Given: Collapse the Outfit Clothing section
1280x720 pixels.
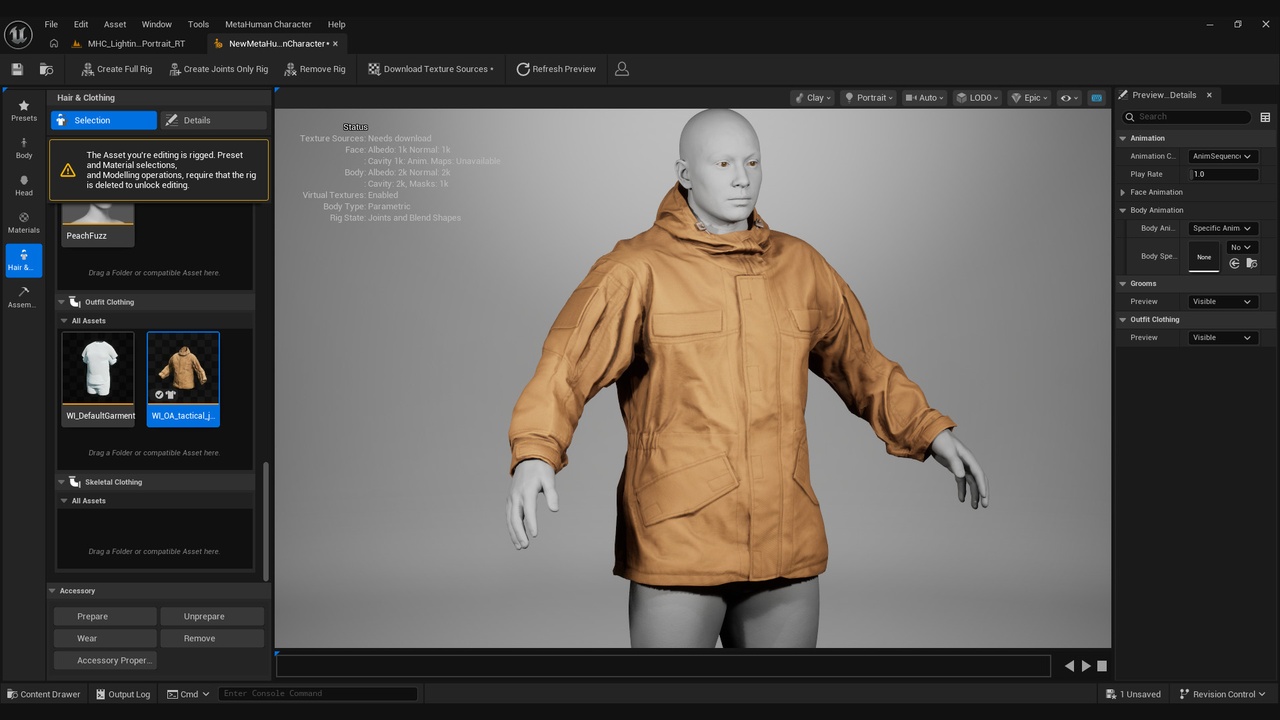Looking at the screenshot, I should click(x=61, y=302).
